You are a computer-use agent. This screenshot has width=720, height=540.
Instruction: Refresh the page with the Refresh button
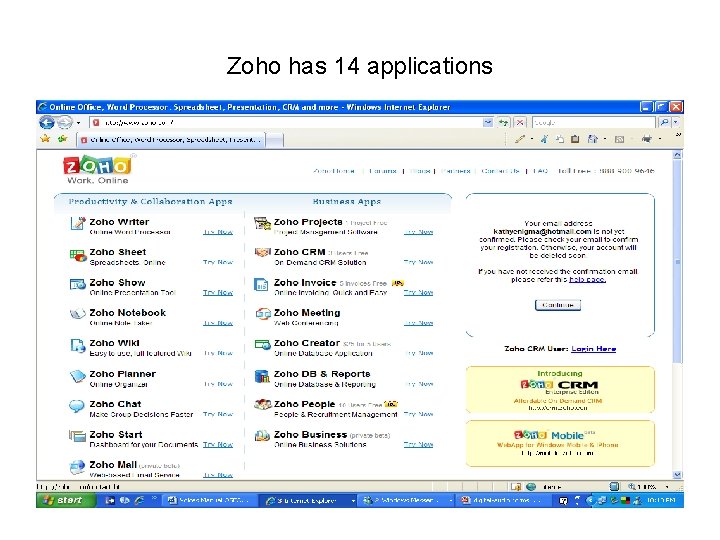(x=504, y=123)
